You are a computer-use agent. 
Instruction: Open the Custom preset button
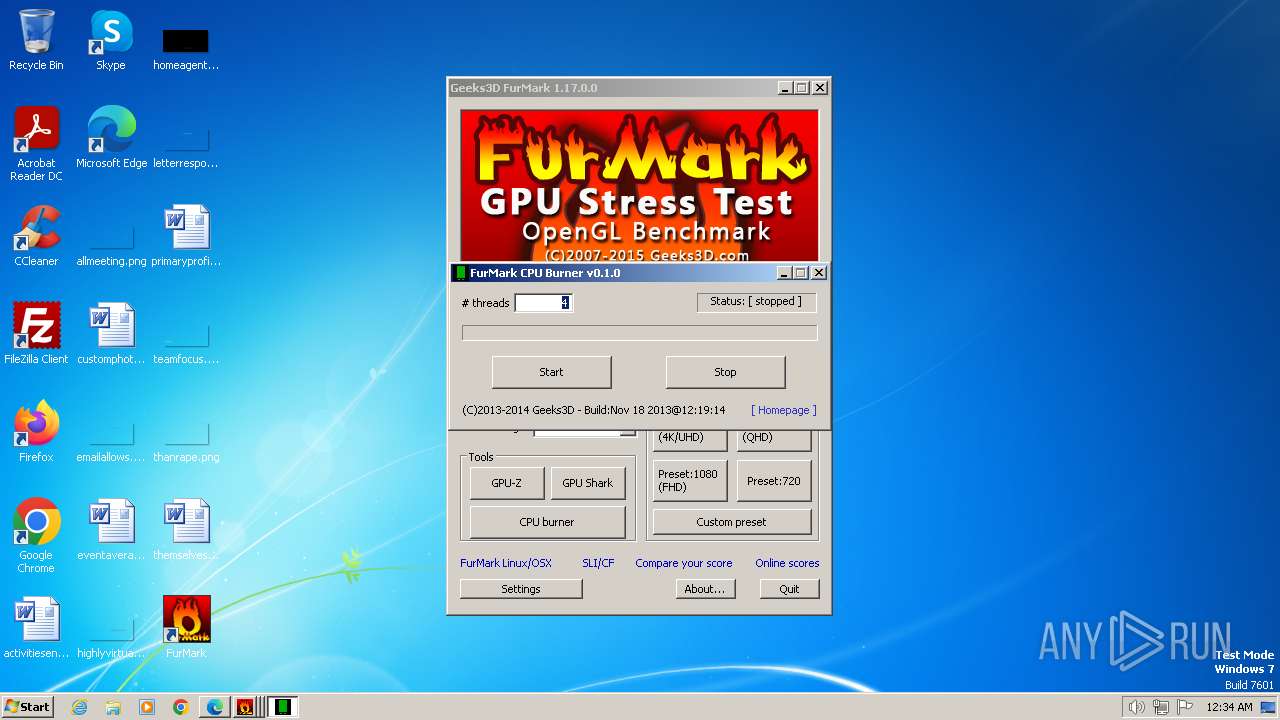point(731,522)
